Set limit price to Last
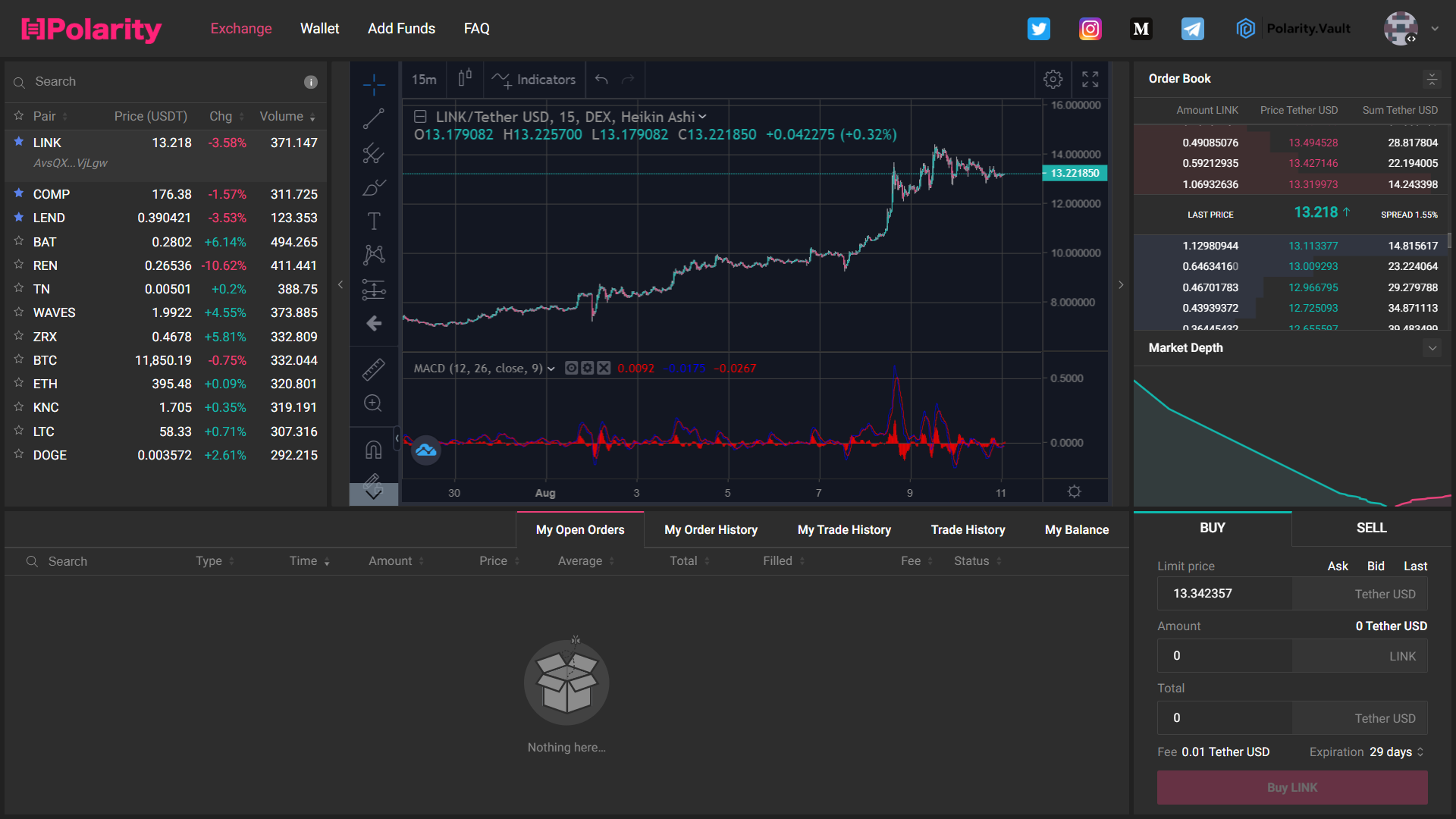This screenshot has height=819, width=1456. pyautogui.click(x=1415, y=566)
